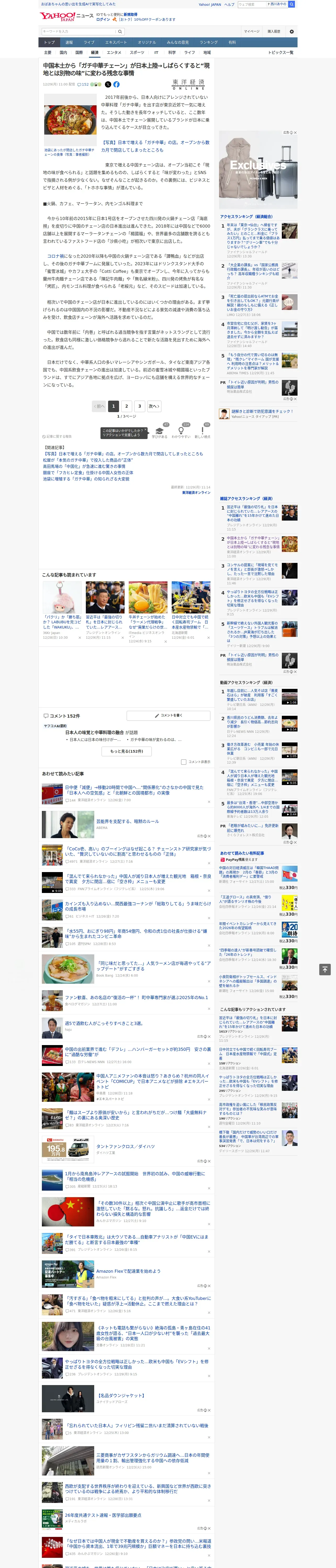Click the blue web search button at top
336x1568 pixels.
tap(292, 4)
